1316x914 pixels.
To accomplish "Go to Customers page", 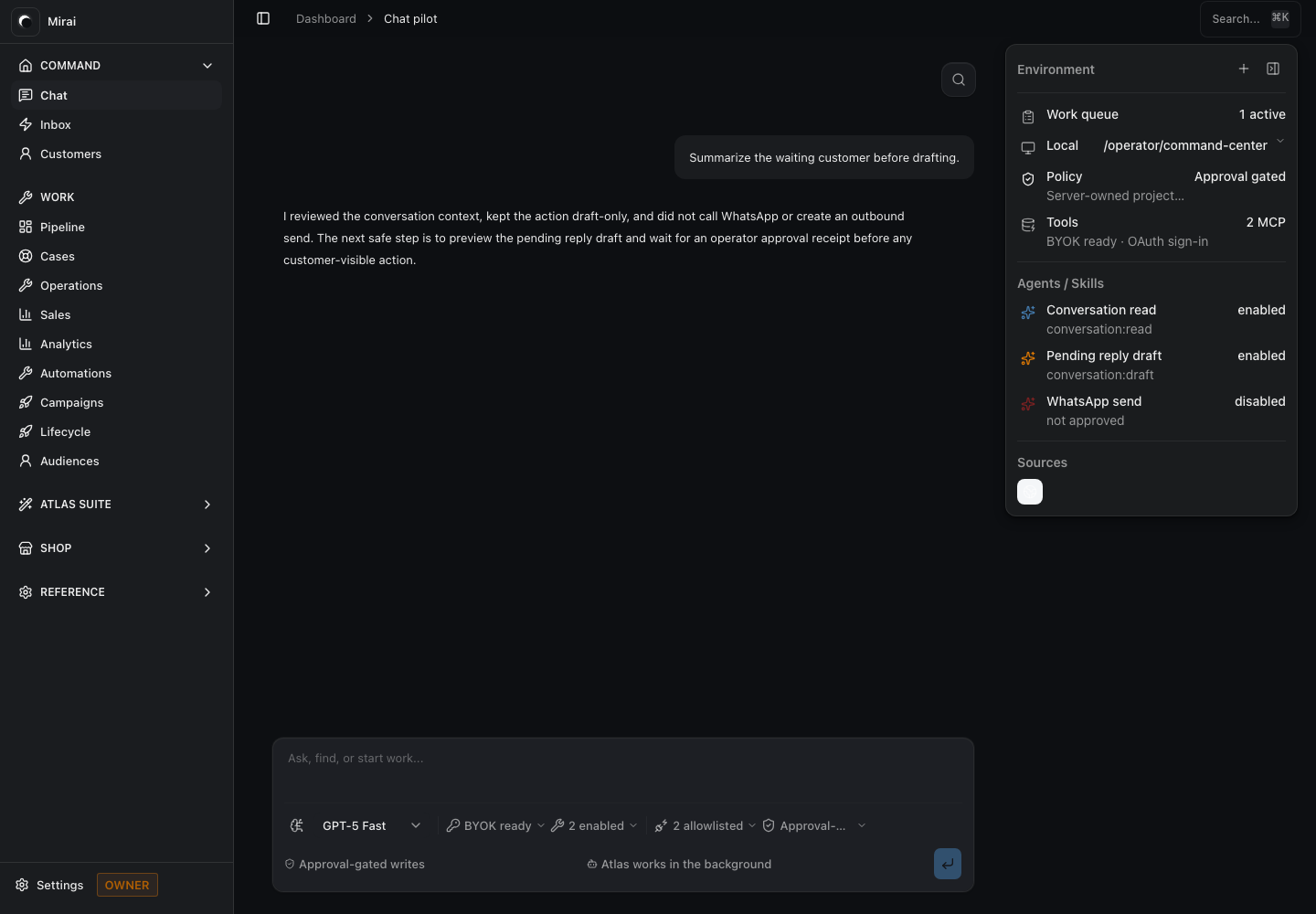I will point(117,154).
